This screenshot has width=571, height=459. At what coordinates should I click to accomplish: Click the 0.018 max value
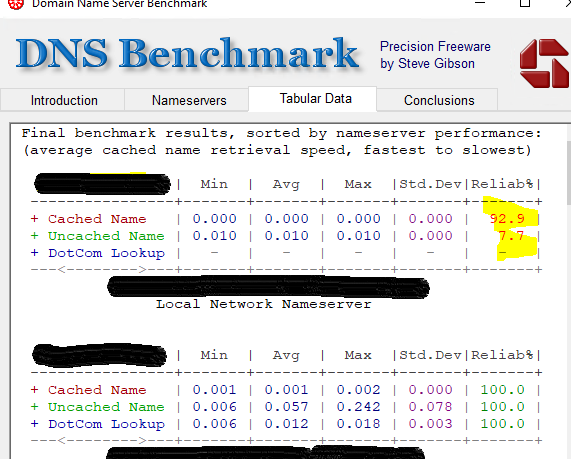click(x=358, y=424)
